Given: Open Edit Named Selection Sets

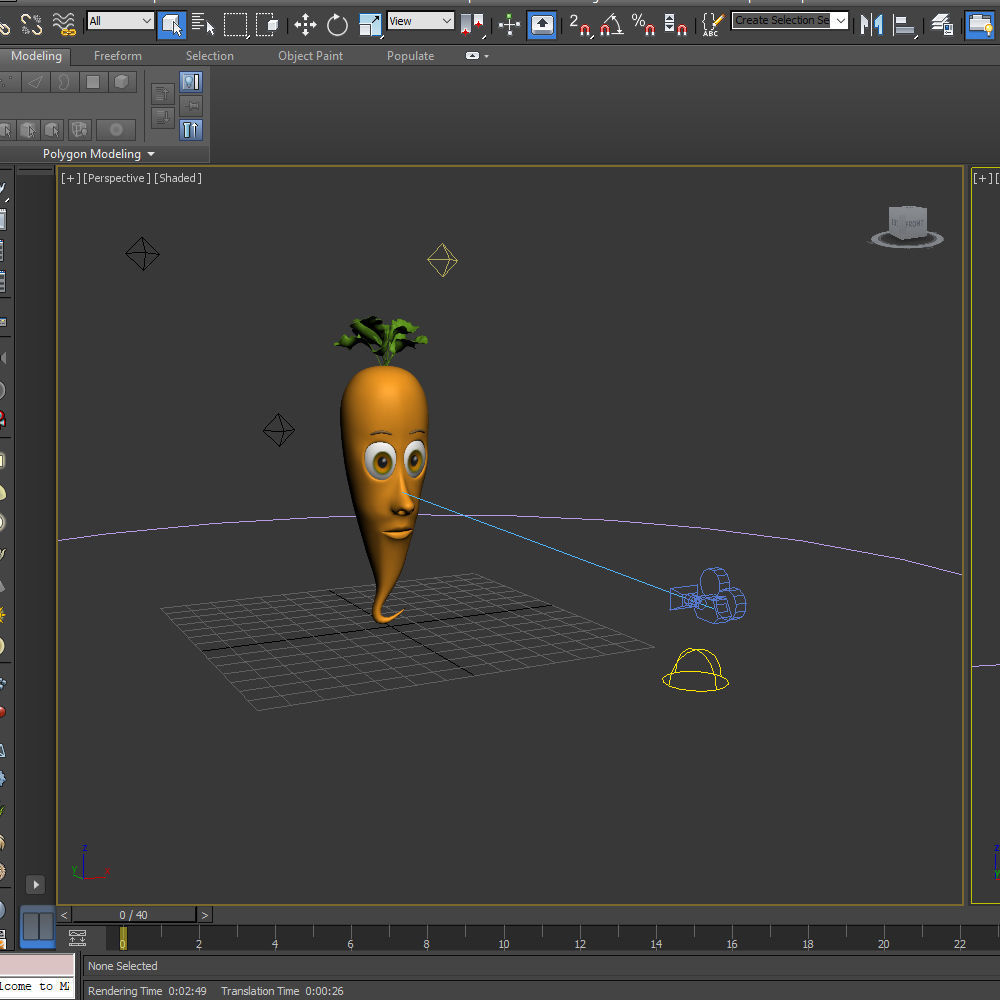Looking at the screenshot, I should click(712, 25).
